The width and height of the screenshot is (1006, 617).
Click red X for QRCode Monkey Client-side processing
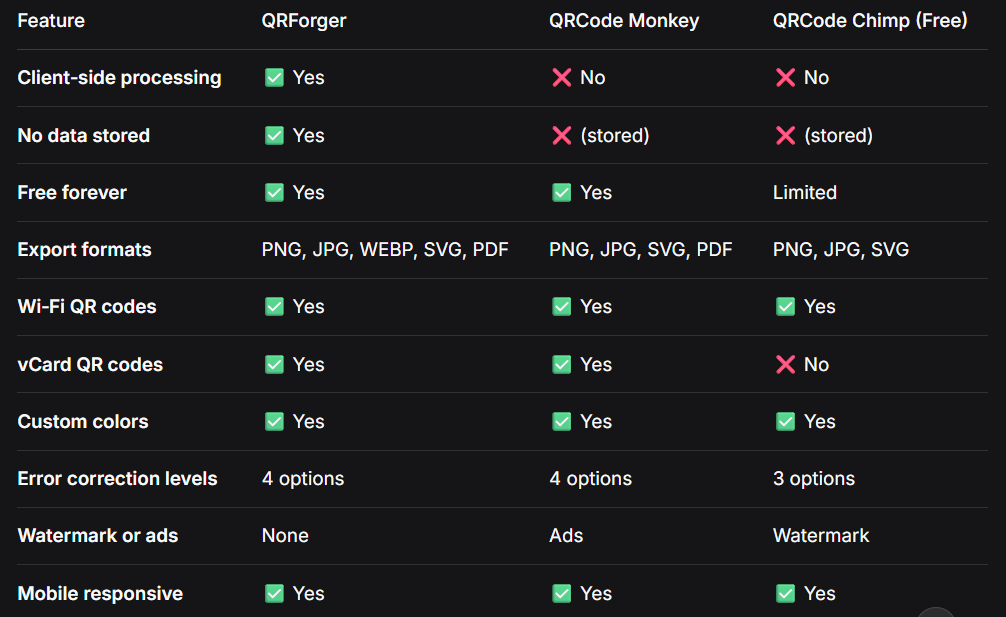(x=562, y=78)
